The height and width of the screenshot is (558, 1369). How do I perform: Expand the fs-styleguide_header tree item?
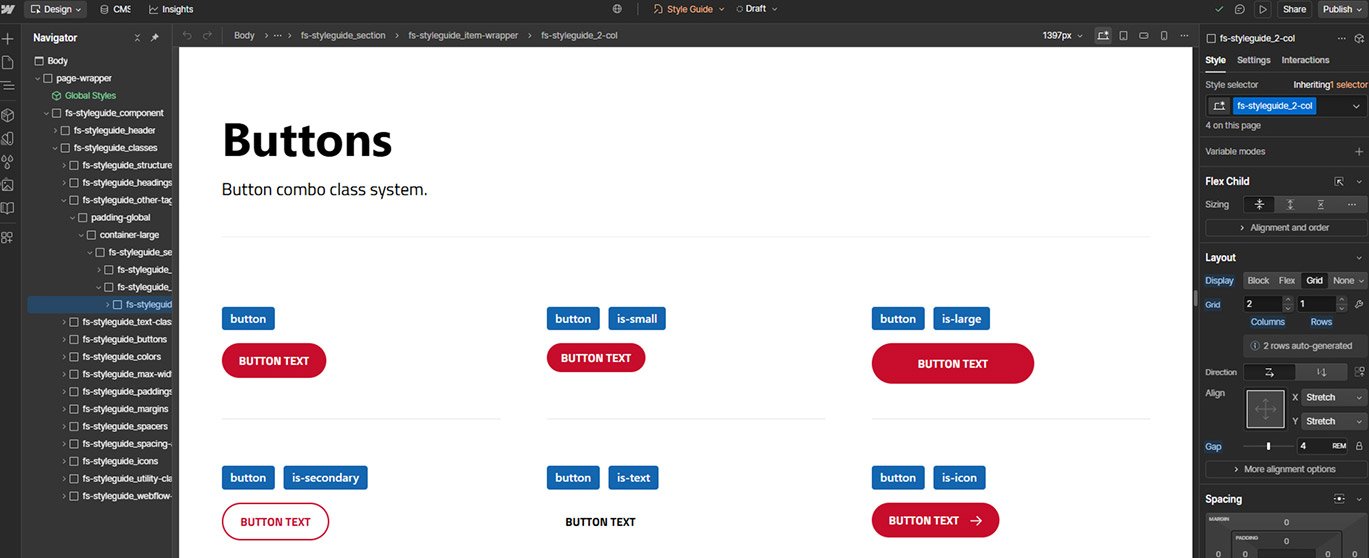[56, 131]
